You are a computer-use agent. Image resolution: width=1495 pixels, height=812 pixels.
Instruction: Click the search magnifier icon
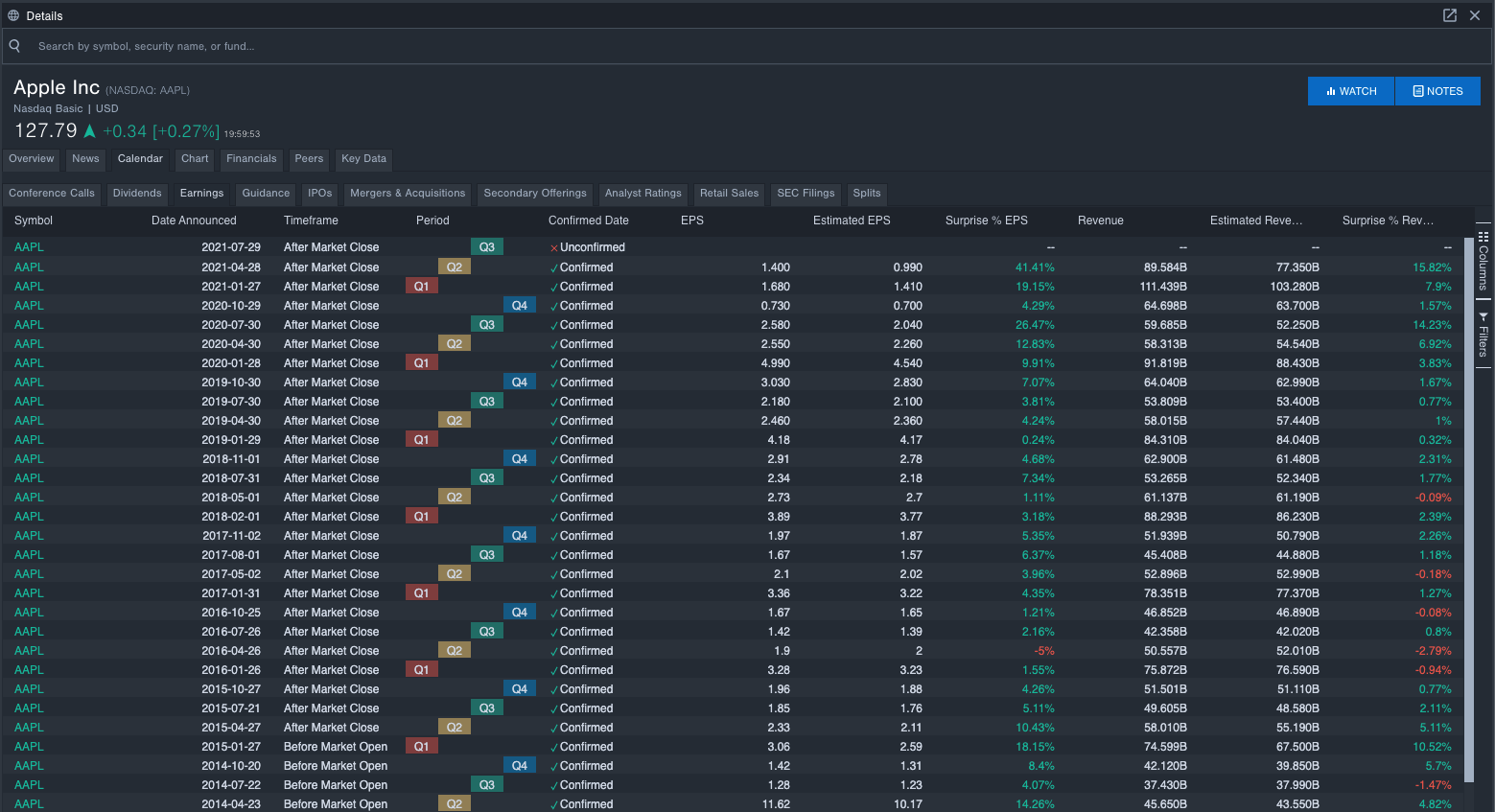pos(13,45)
